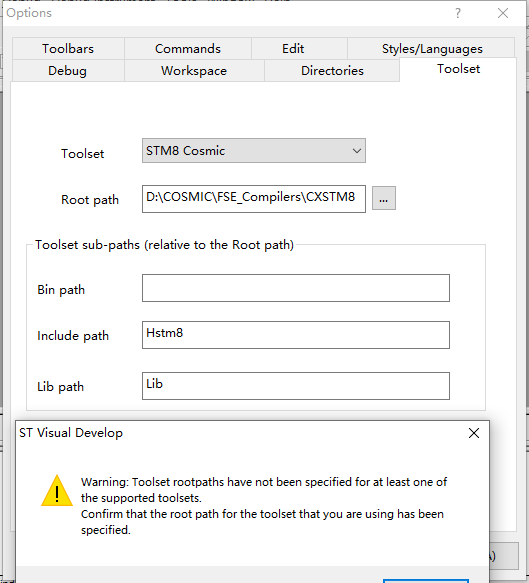This screenshot has height=583, width=529.
Task: Switch to the Debug tab
Action: [67, 71]
